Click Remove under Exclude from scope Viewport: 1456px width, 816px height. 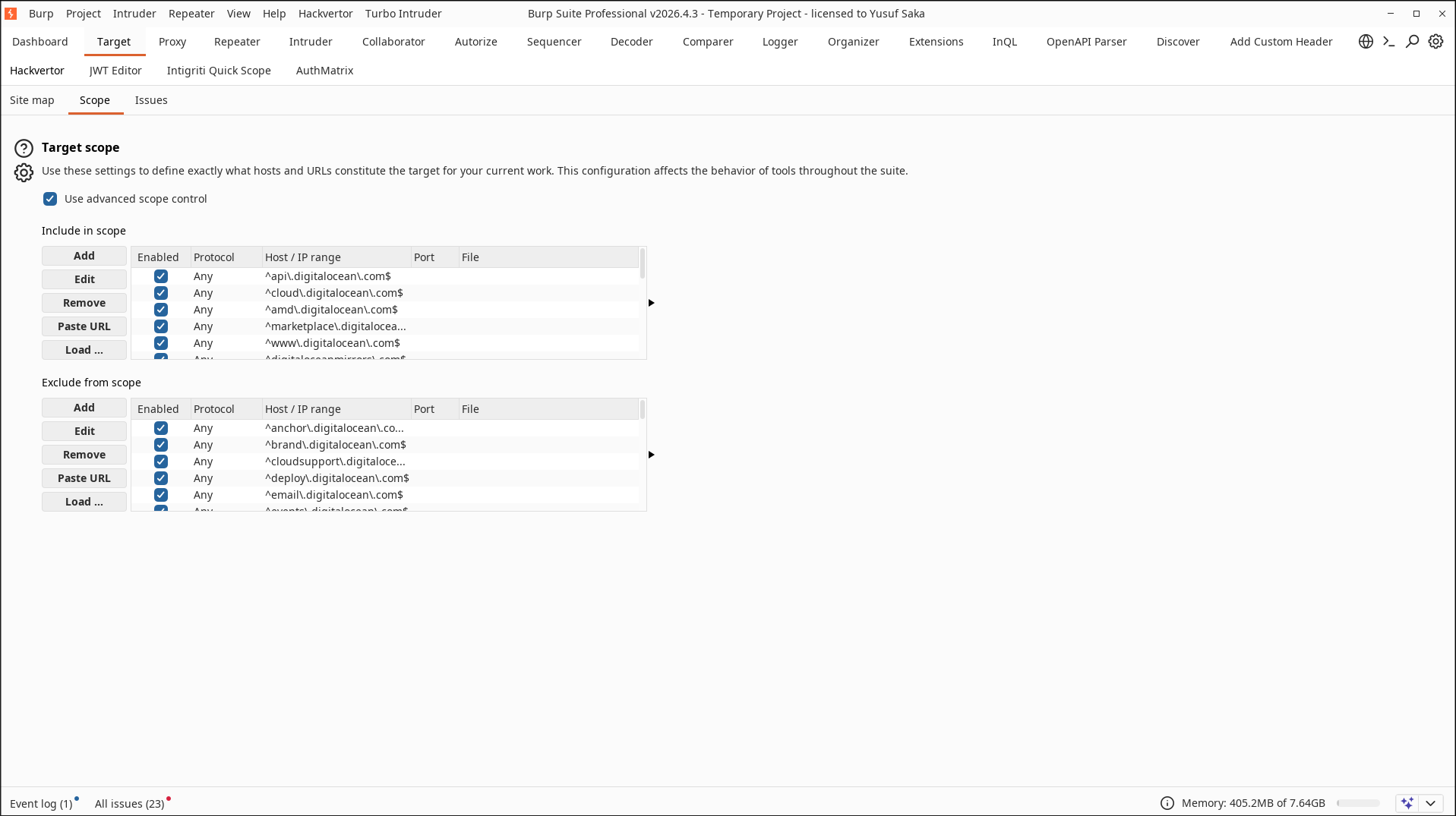coord(84,455)
